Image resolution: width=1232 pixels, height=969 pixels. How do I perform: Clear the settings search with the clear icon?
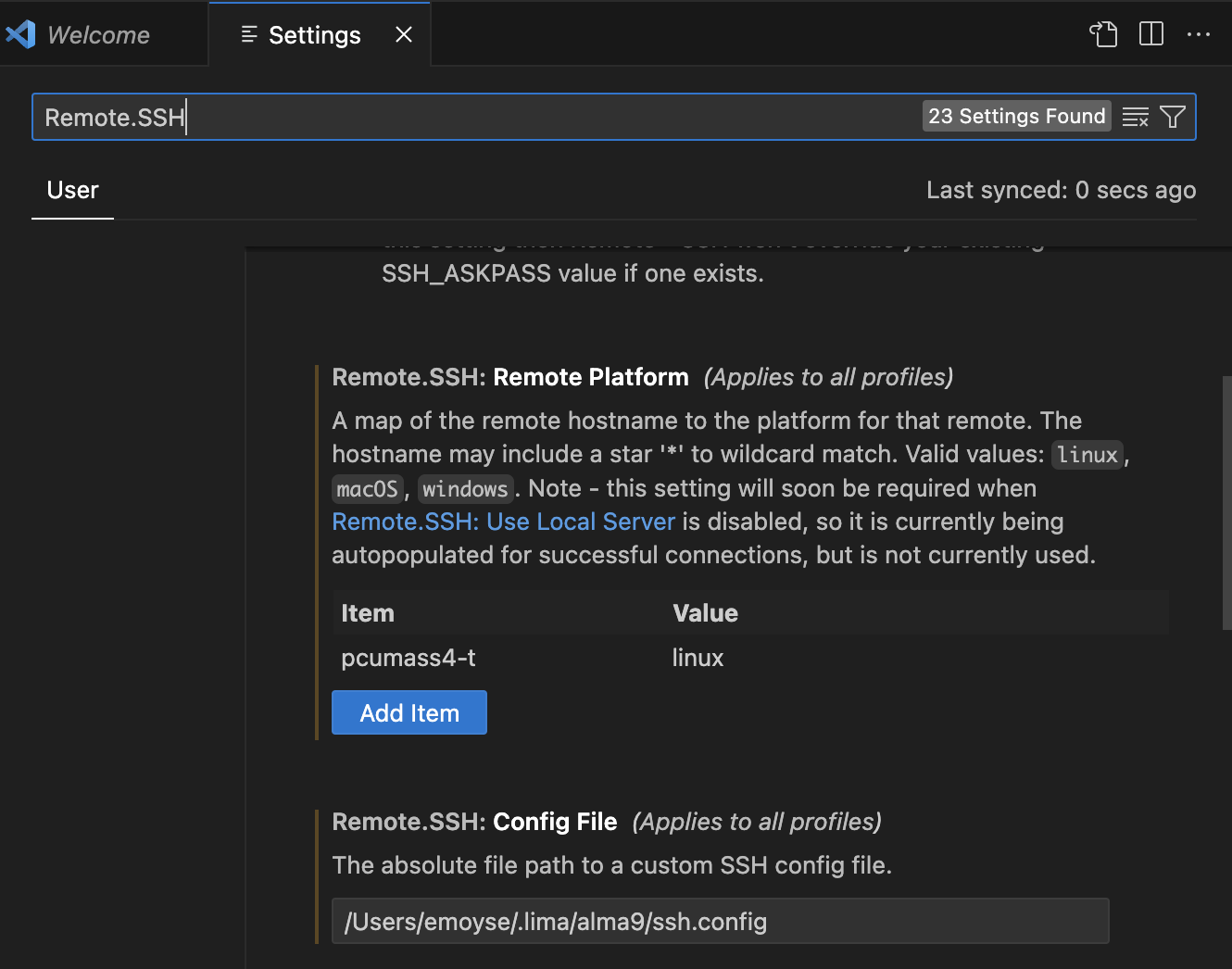pyautogui.click(x=1136, y=117)
